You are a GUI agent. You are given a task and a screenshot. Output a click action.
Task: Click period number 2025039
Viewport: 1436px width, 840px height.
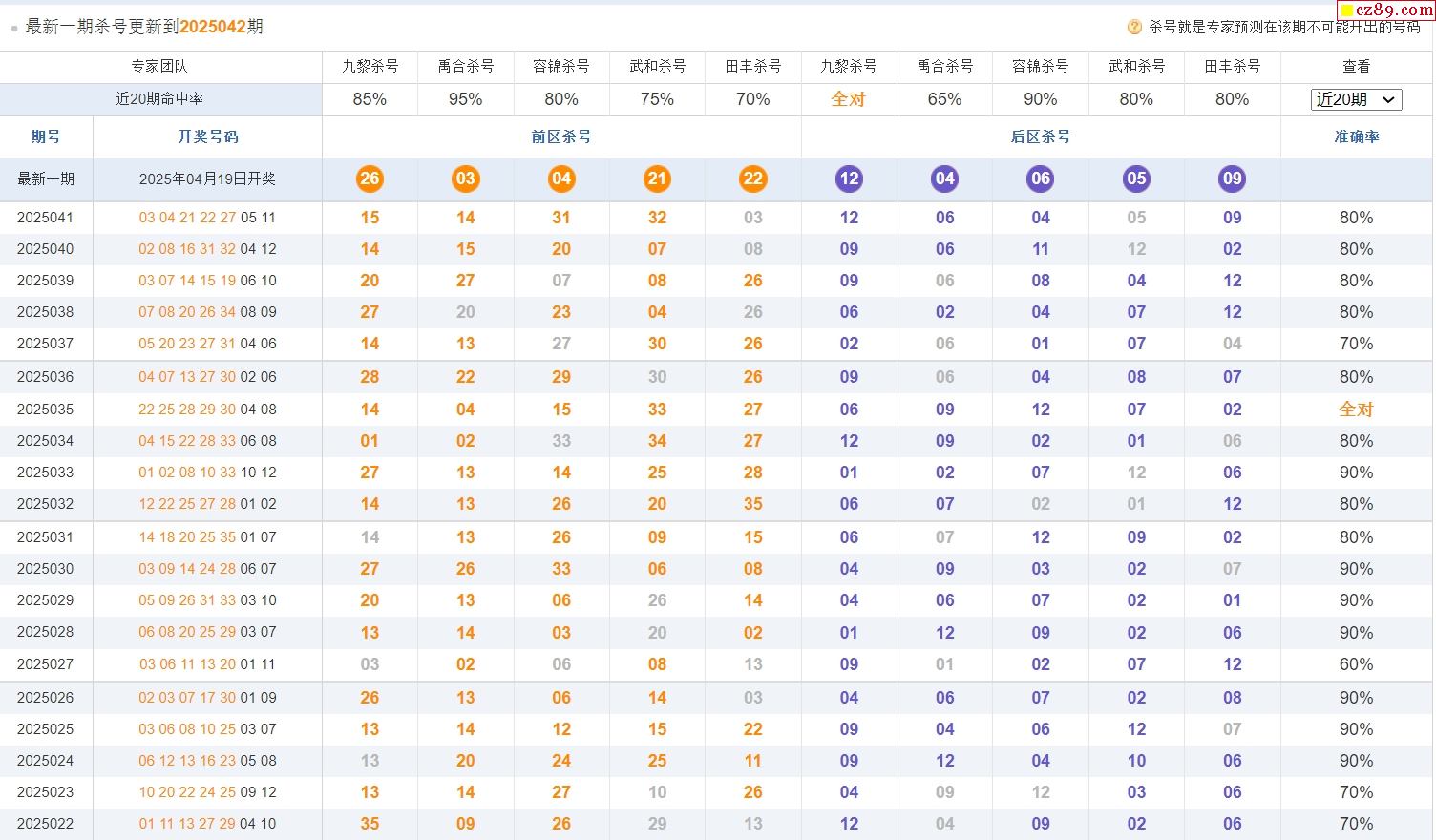point(46,281)
